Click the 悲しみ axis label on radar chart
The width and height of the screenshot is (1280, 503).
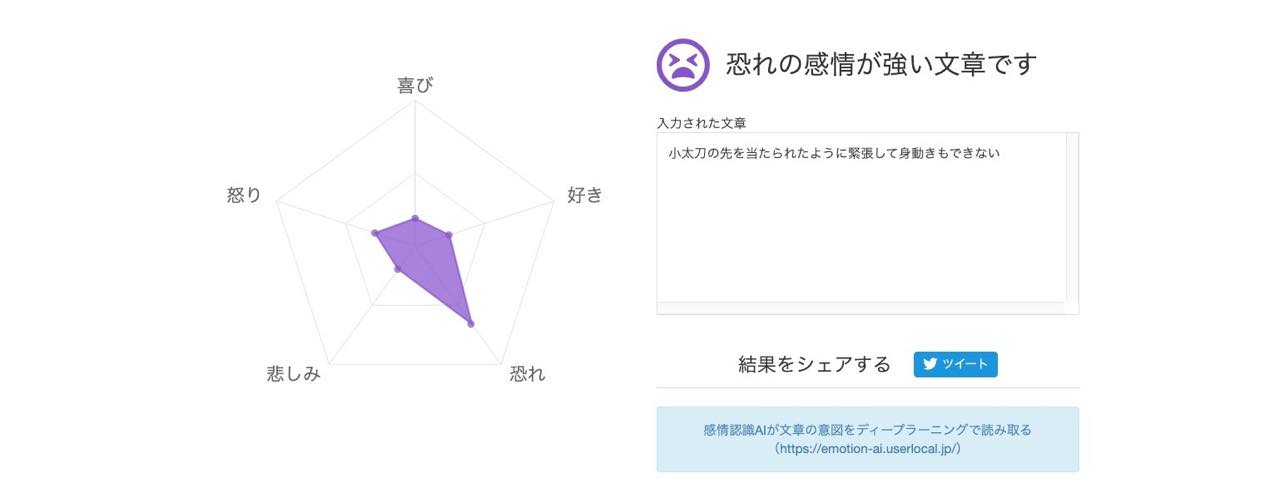click(x=294, y=374)
